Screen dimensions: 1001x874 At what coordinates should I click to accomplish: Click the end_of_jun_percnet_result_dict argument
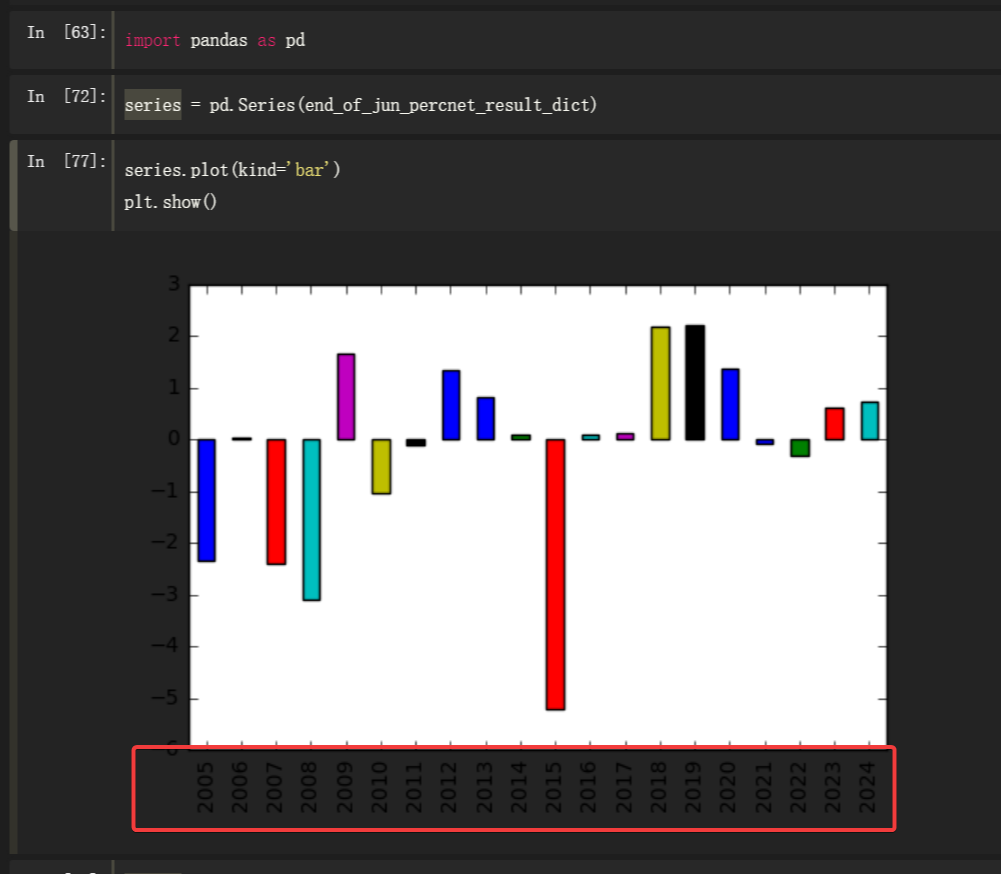(448, 105)
